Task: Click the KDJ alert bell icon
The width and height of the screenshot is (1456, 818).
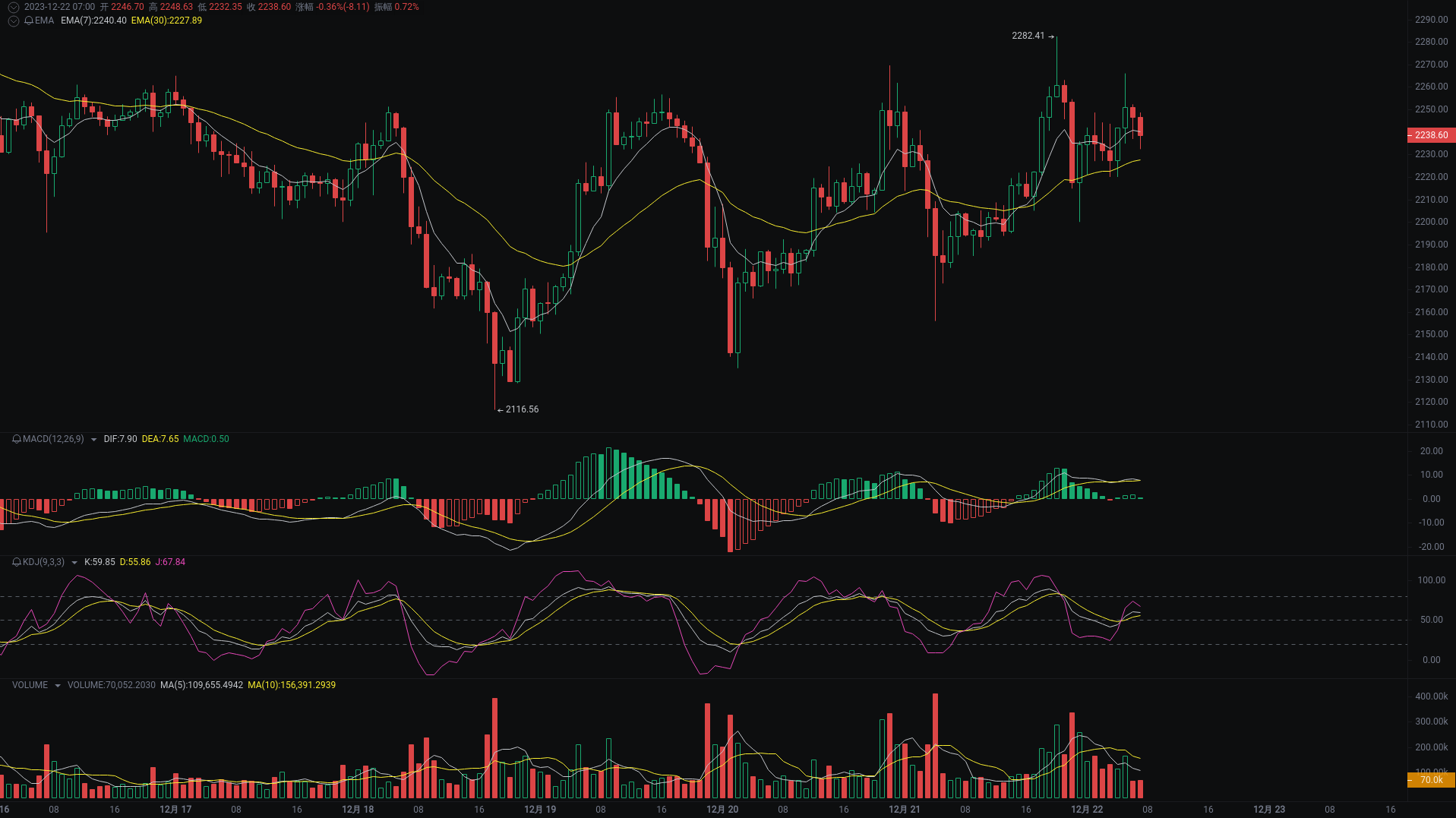Action: (17, 562)
